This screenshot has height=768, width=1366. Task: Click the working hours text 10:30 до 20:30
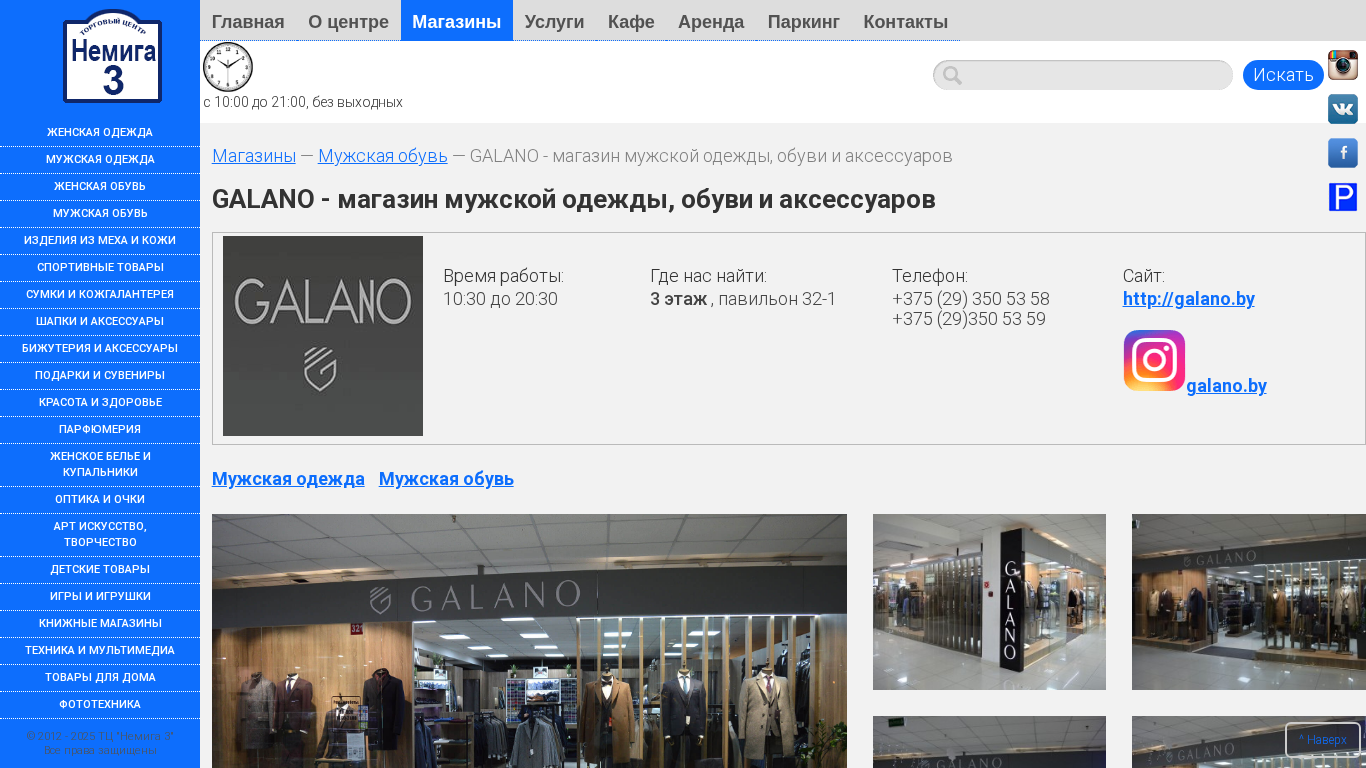click(x=500, y=299)
